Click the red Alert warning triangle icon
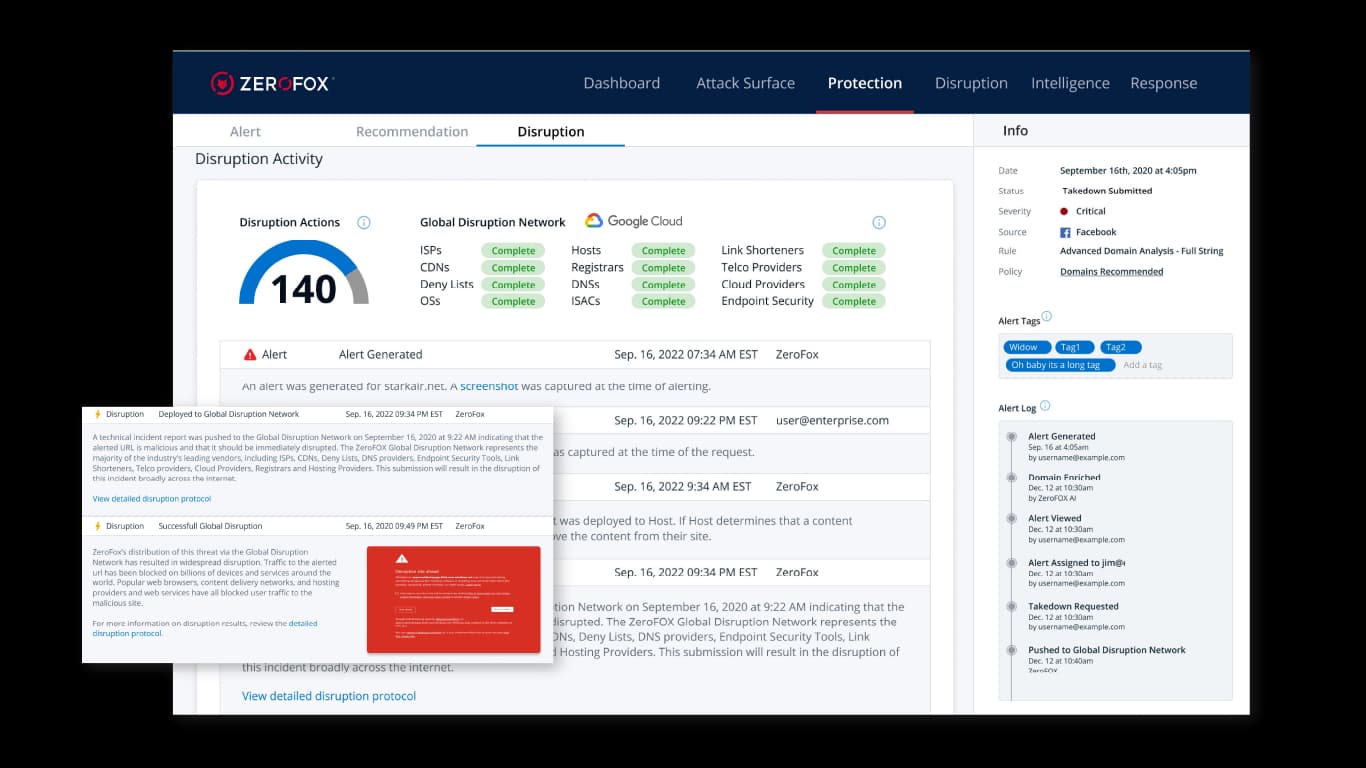The image size is (1366, 768). coord(251,352)
